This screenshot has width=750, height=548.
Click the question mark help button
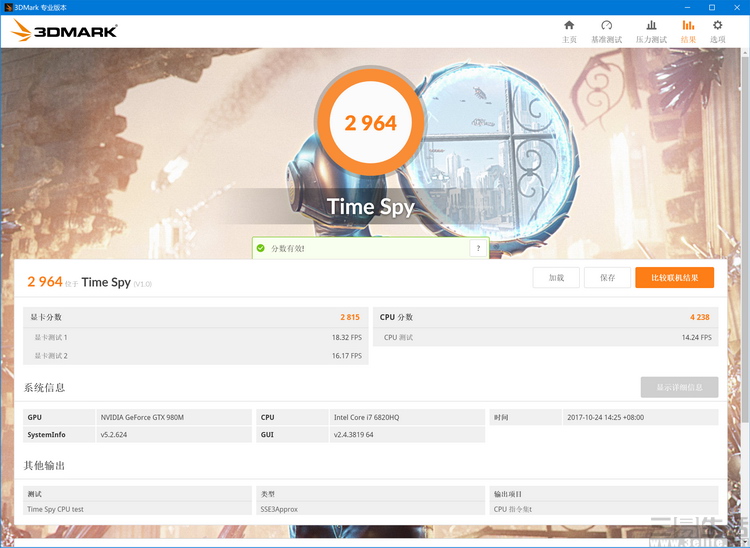click(x=478, y=248)
